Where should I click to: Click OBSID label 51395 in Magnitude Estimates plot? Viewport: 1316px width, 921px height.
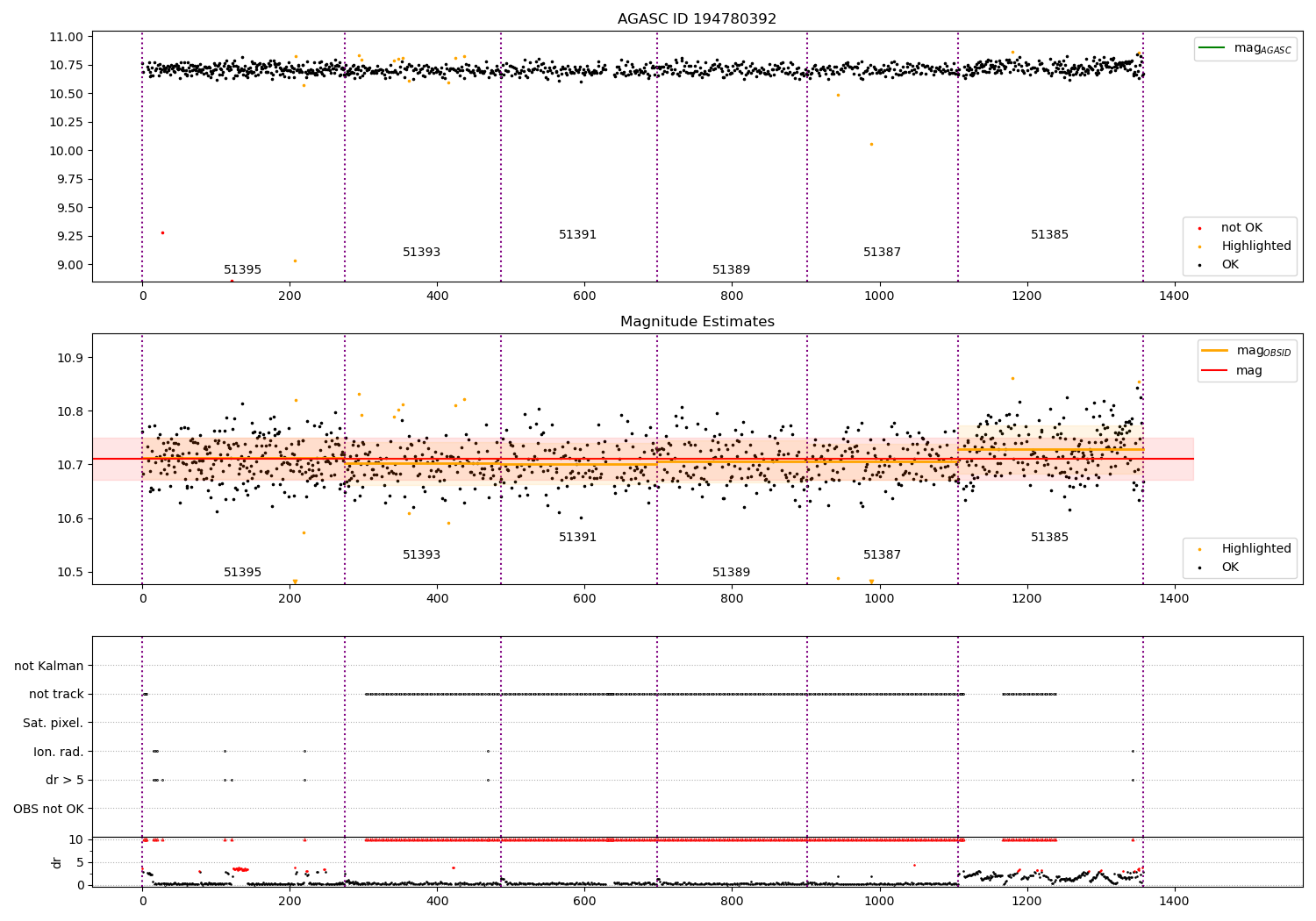[242, 573]
